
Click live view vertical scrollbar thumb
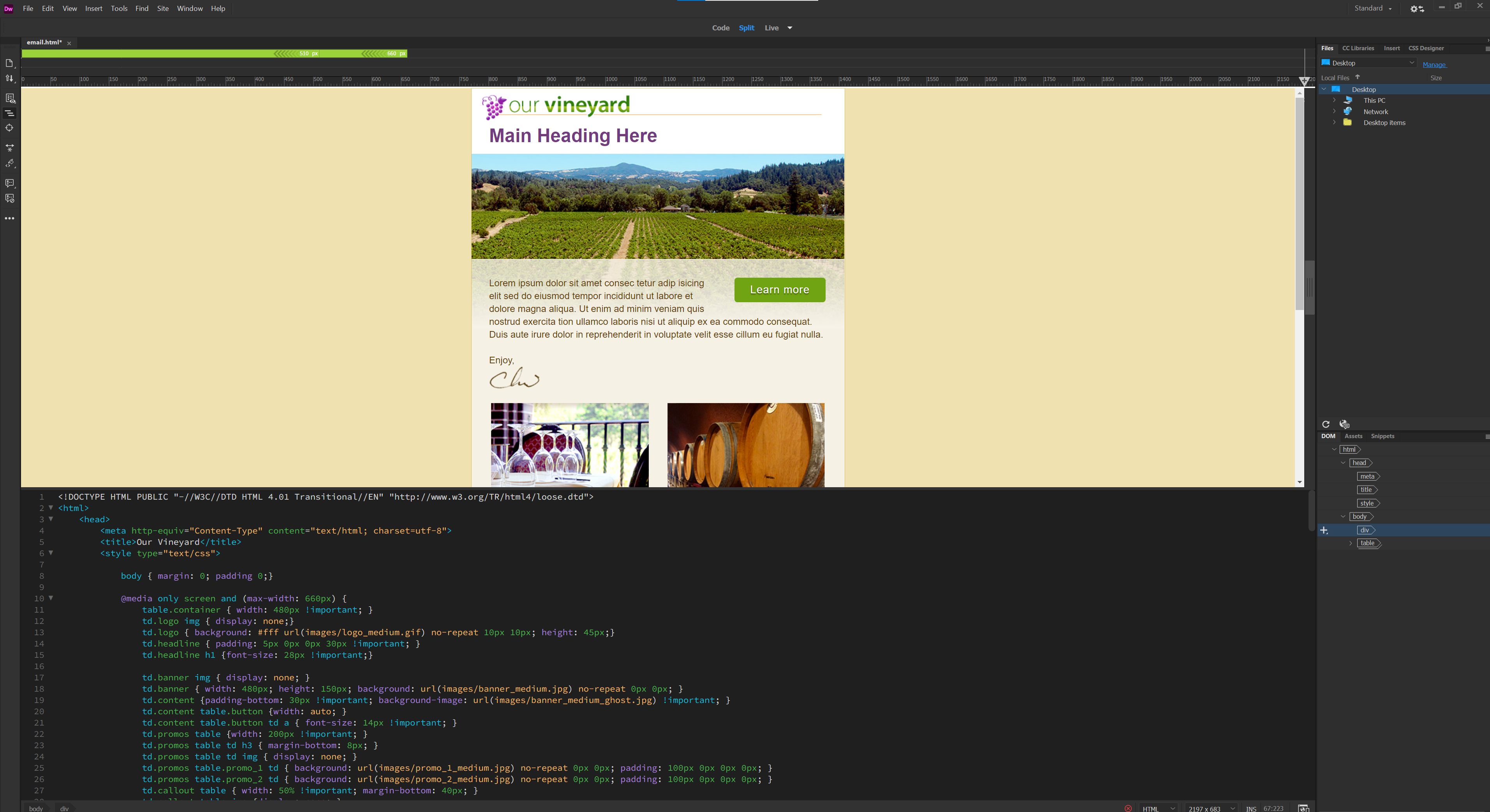(x=1299, y=204)
